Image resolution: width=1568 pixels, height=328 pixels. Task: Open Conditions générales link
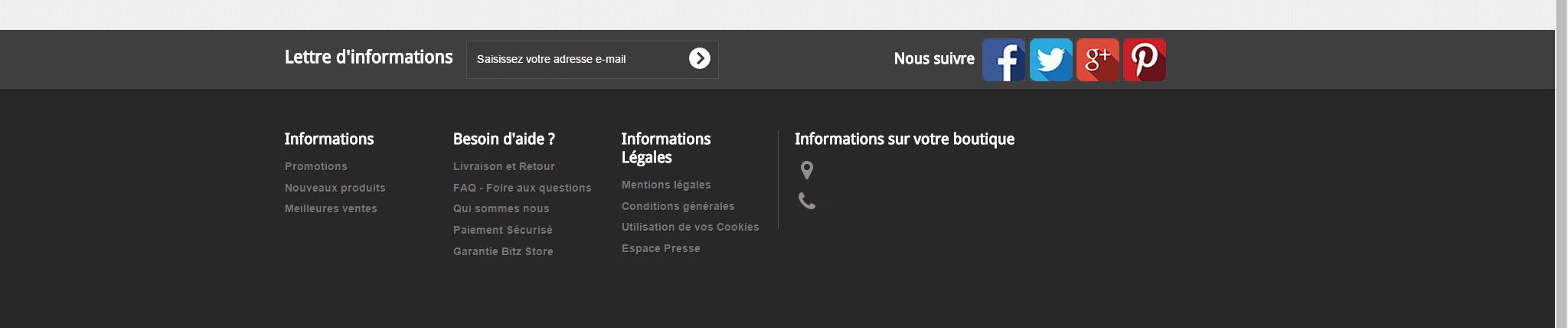coord(678,206)
